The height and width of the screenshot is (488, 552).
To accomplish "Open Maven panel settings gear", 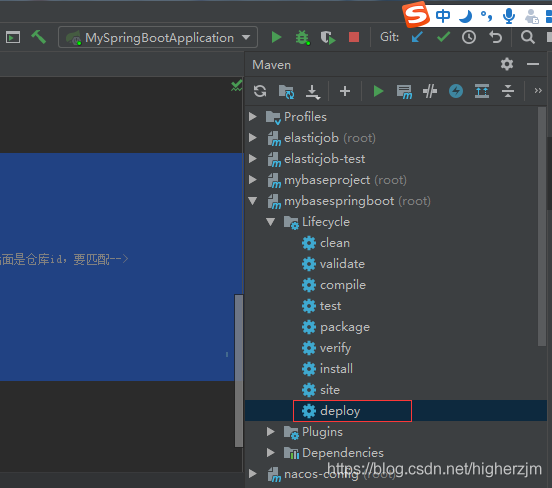I will 507,64.
